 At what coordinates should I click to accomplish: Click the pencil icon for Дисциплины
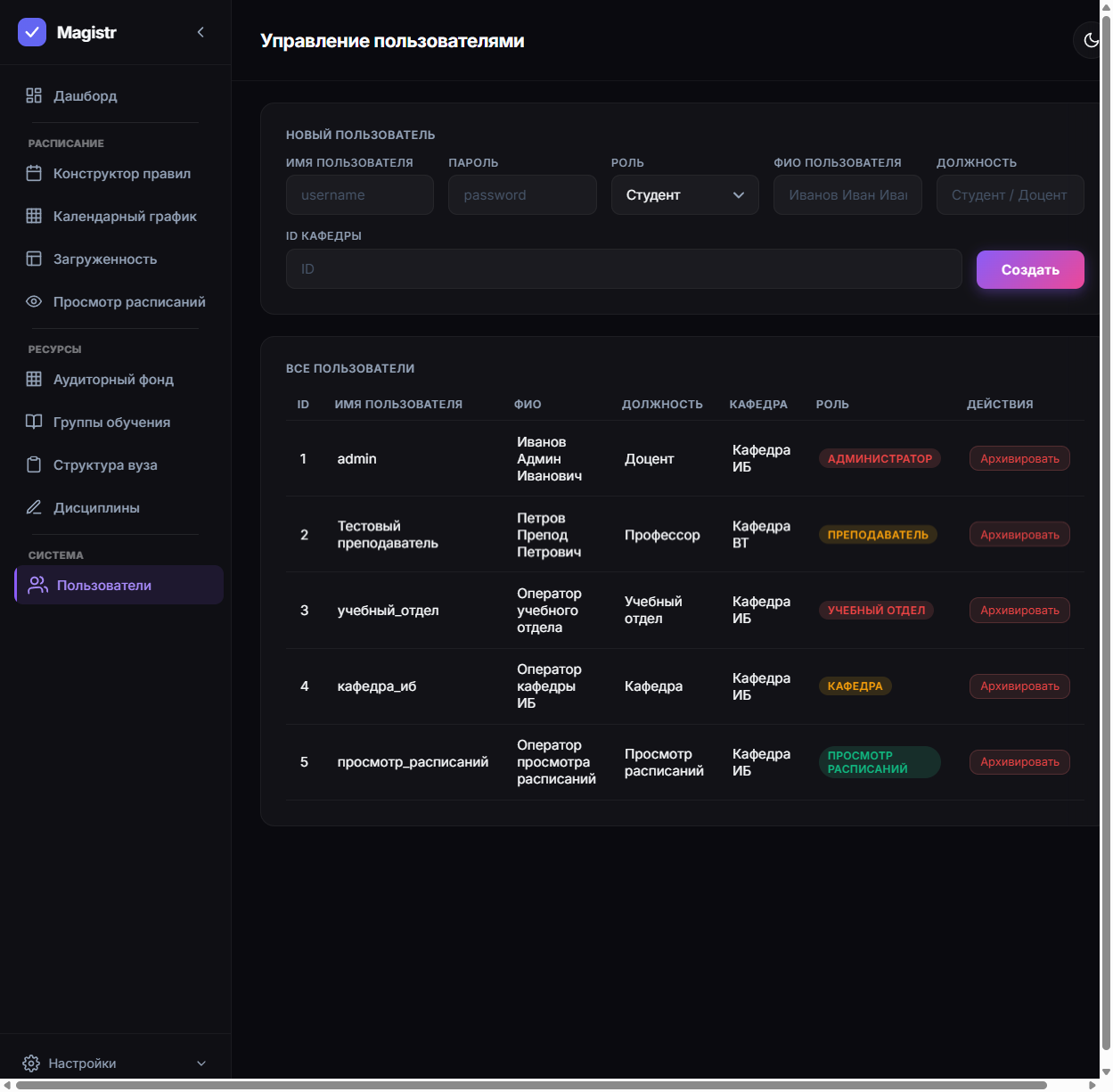click(34, 507)
